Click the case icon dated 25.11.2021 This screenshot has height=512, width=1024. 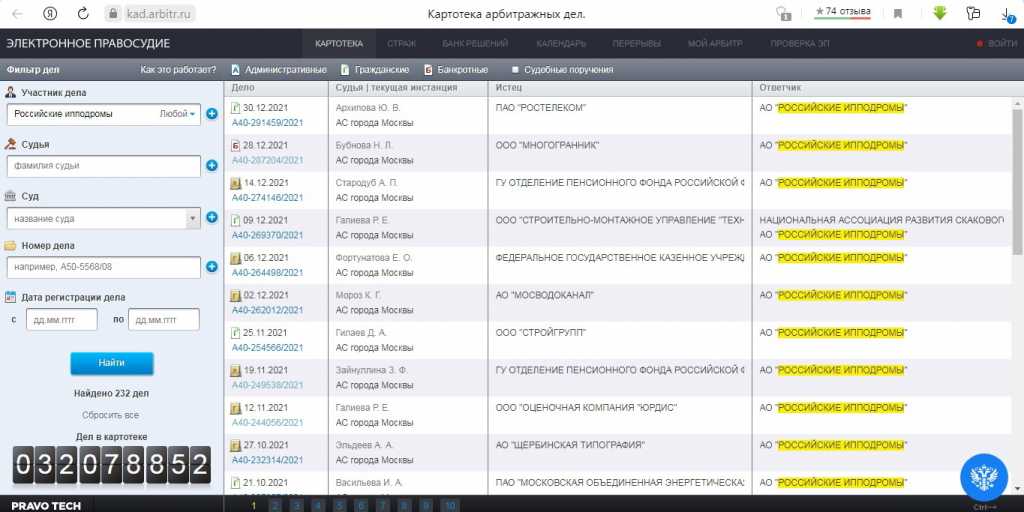236,333
